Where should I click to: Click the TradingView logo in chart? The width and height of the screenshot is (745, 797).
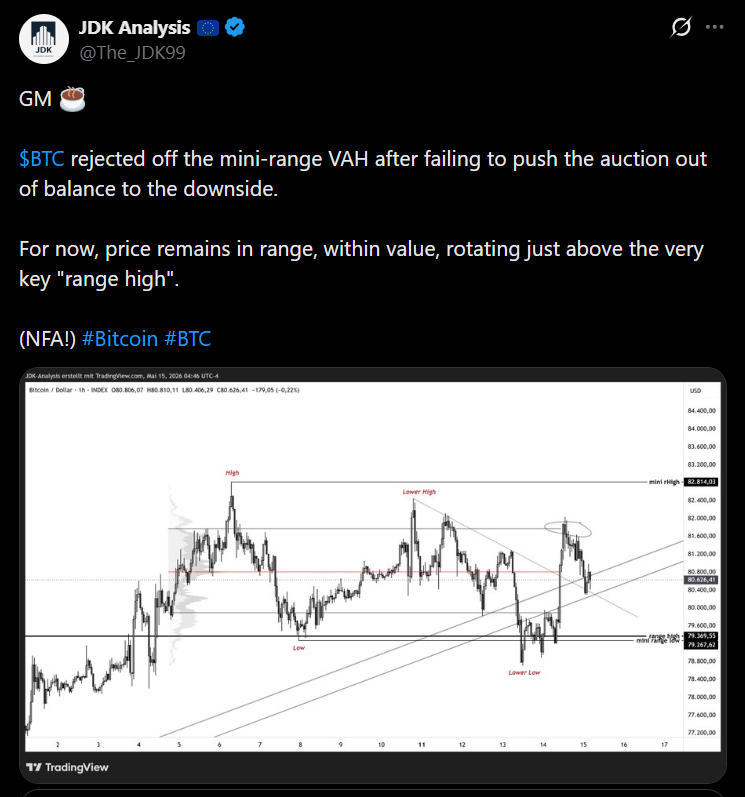68,767
